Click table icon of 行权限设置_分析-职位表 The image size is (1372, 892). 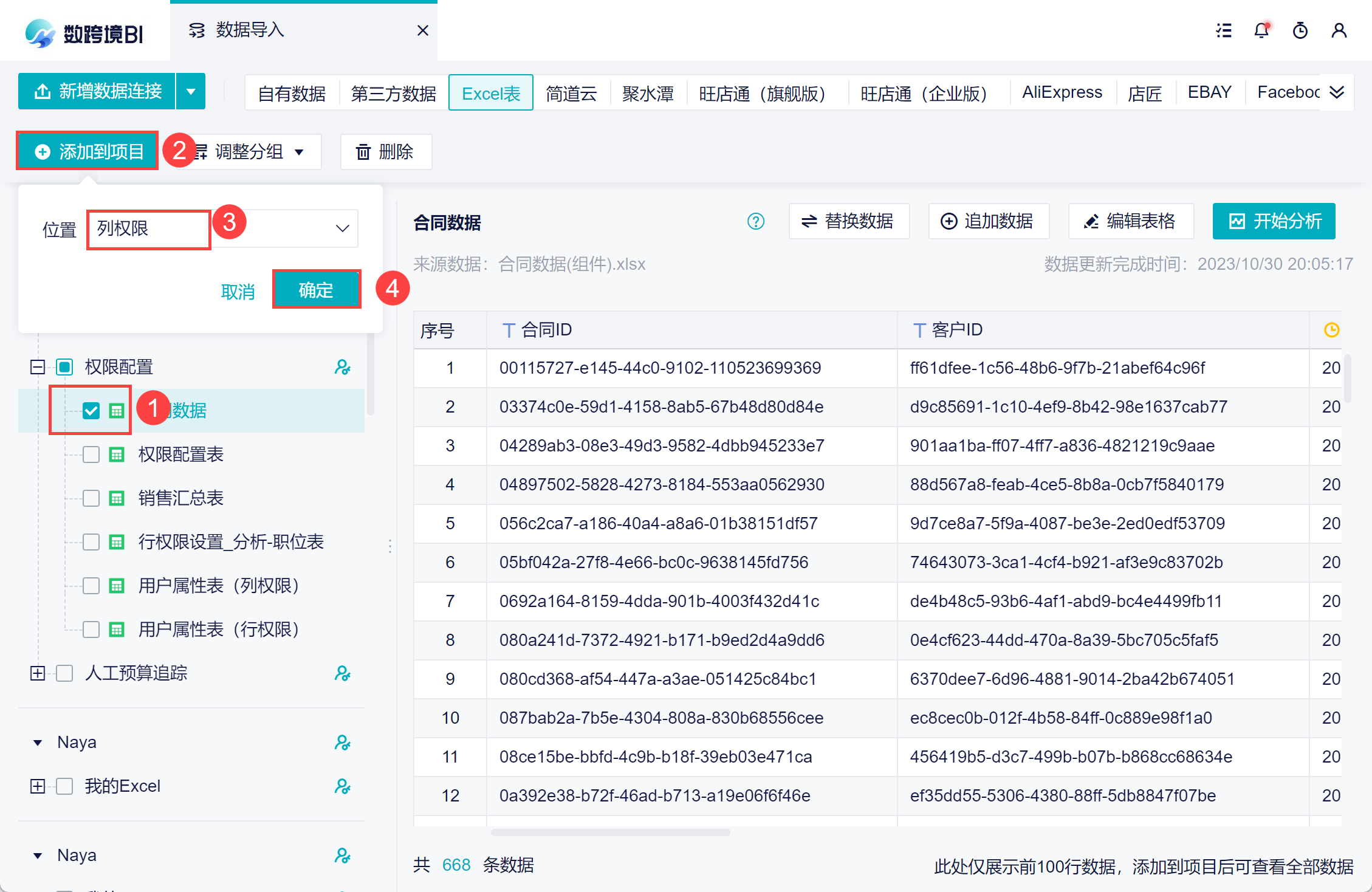[x=117, y=542]
